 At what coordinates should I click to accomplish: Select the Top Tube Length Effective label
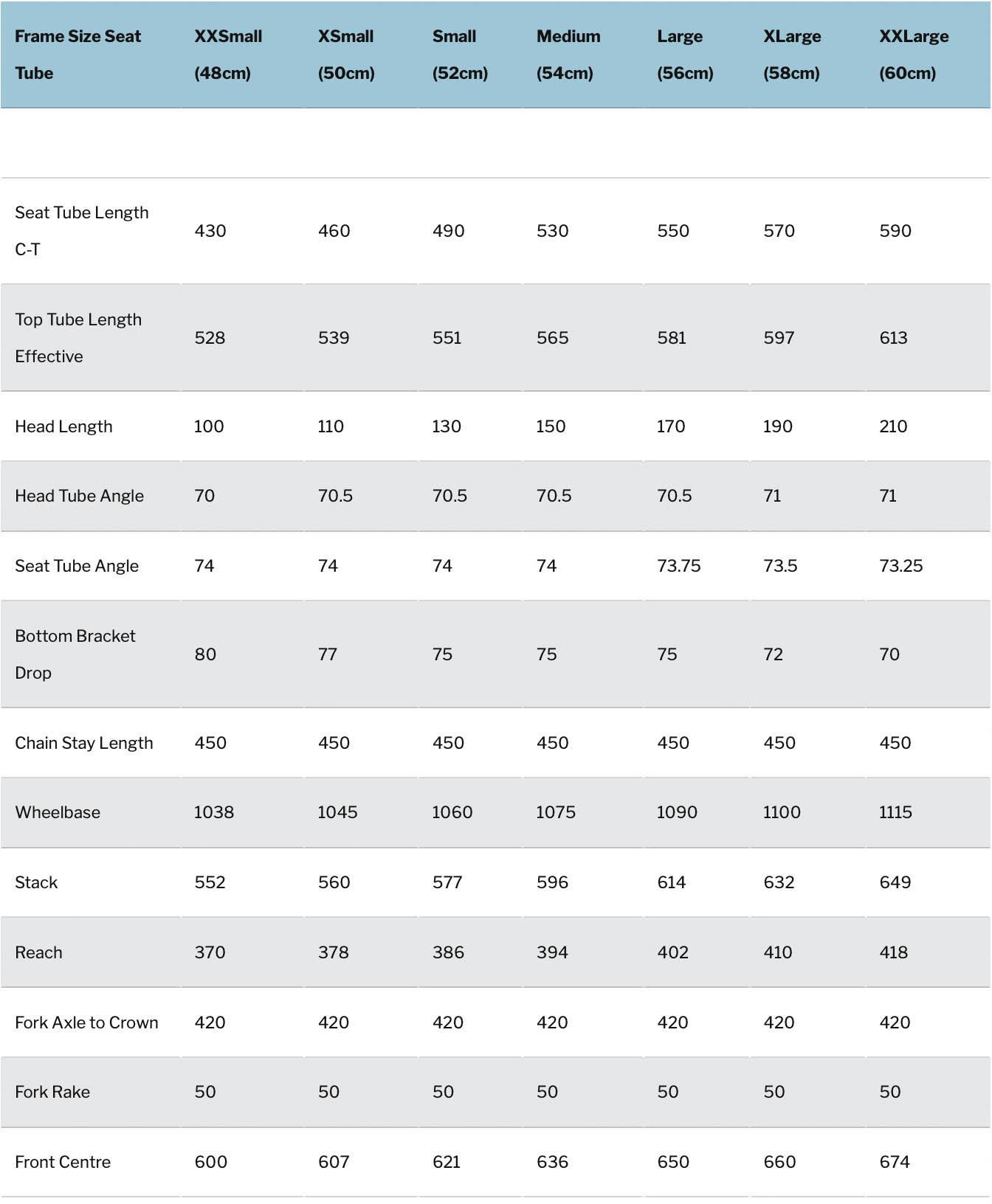[78, 338]
